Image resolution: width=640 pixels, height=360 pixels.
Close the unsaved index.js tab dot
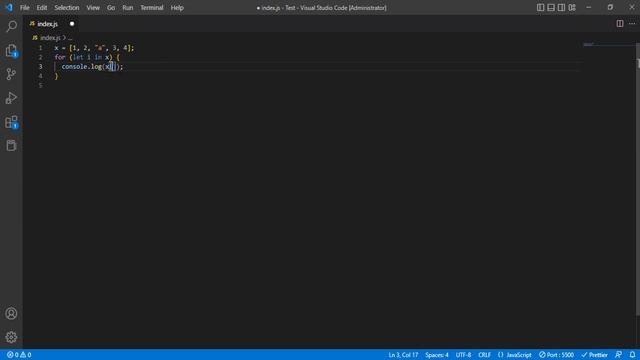point(72,24)
